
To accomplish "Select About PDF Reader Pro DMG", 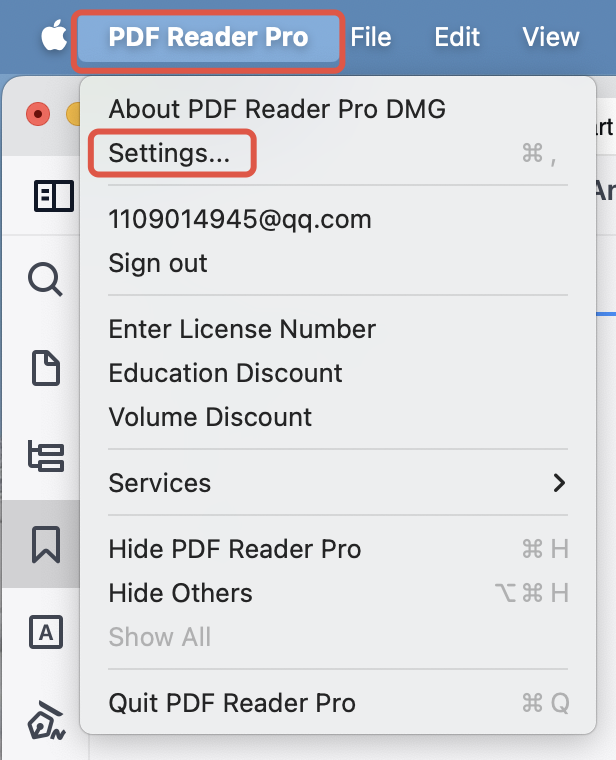I will click(276, 108).
